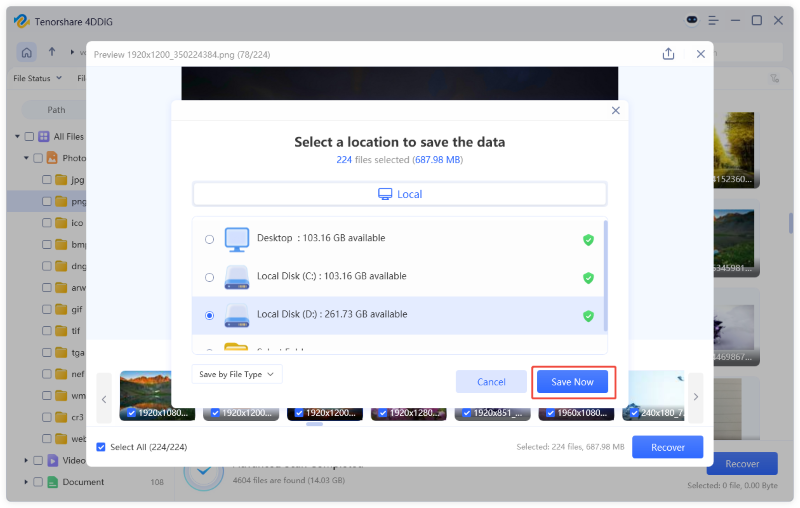Collapse the Photo tree node
This screenshot has height=508, width=800.
tap(26, 158)
